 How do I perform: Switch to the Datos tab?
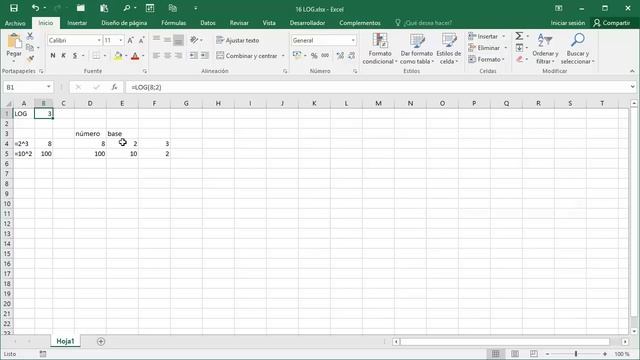pyautogui.click(x=208, y=23)
